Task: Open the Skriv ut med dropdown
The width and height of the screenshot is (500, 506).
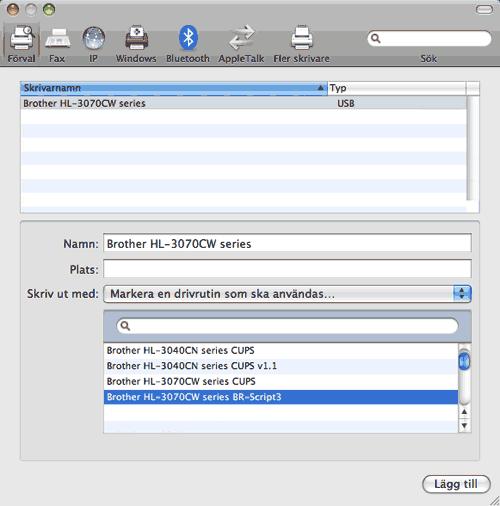Action: pyautogui.click(x=287, y=294)
